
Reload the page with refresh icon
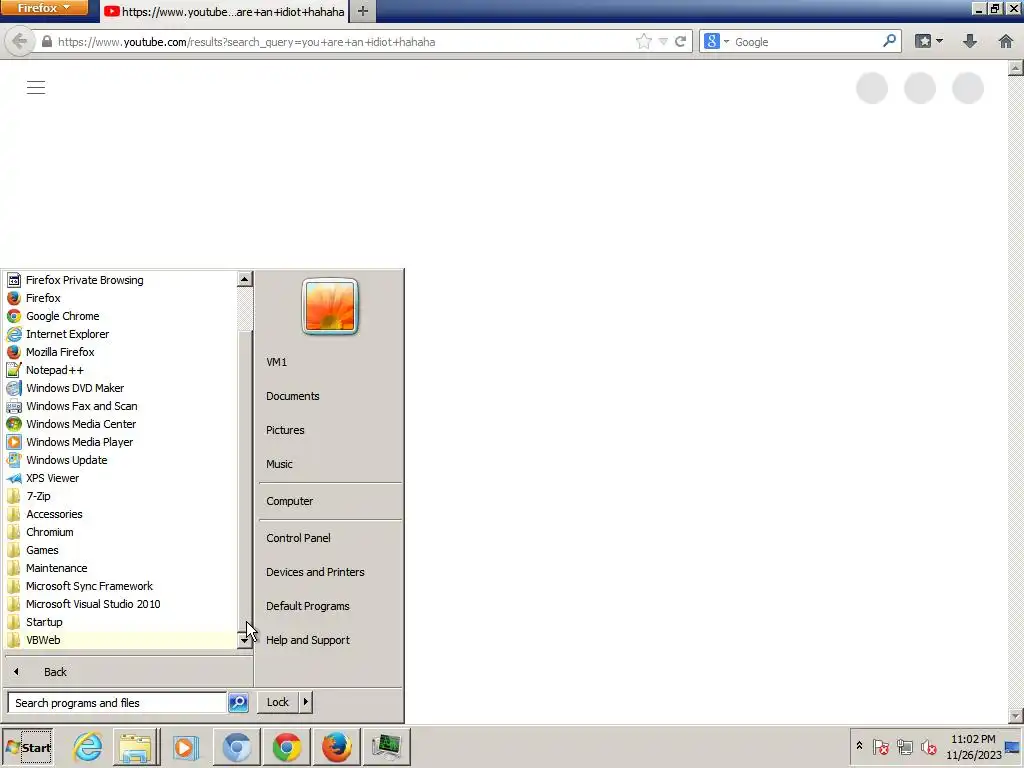pos(680,42)
